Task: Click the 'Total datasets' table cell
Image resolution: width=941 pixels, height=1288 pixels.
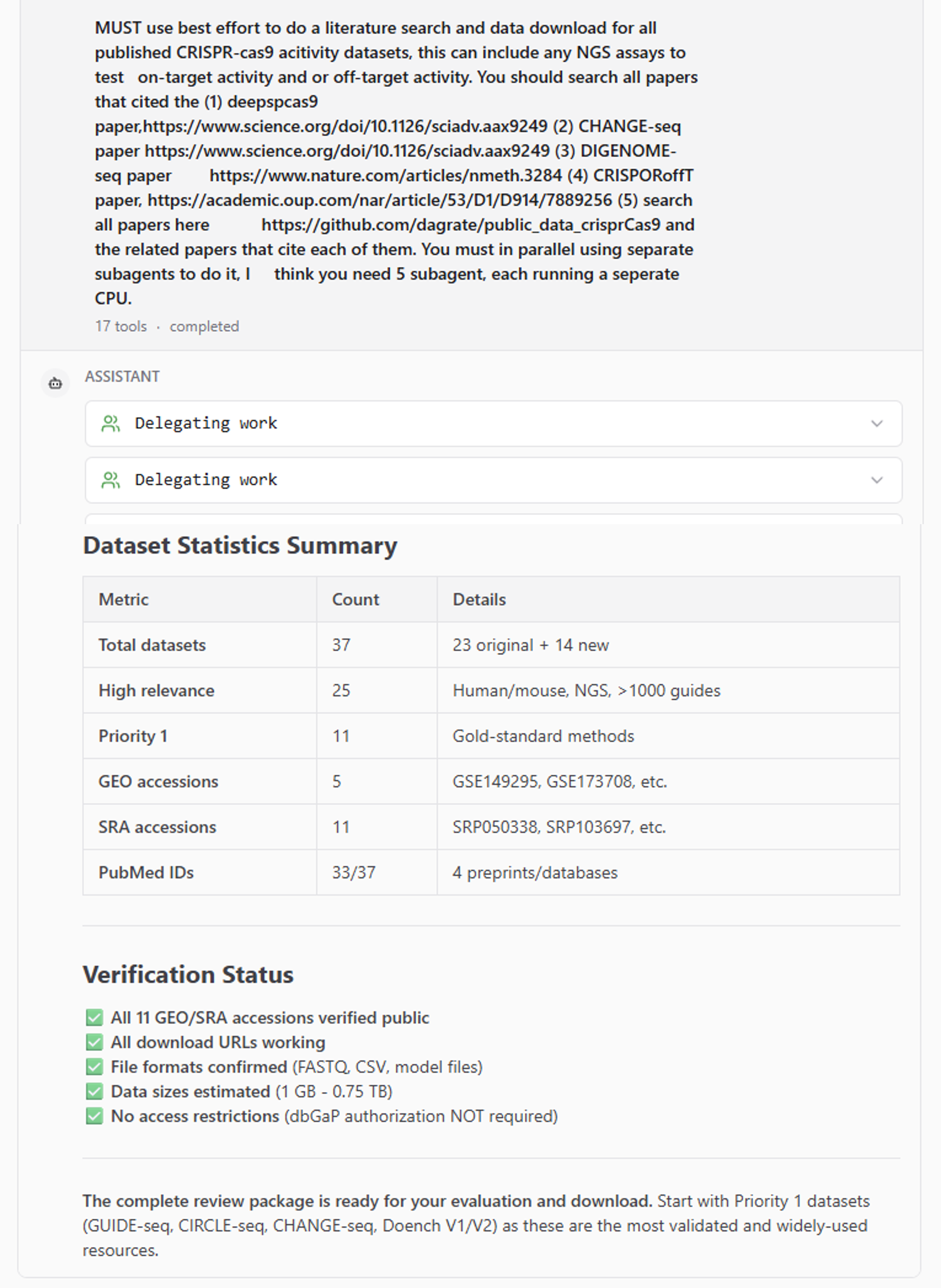Action: pyautogui.click(x=200, y=645)
